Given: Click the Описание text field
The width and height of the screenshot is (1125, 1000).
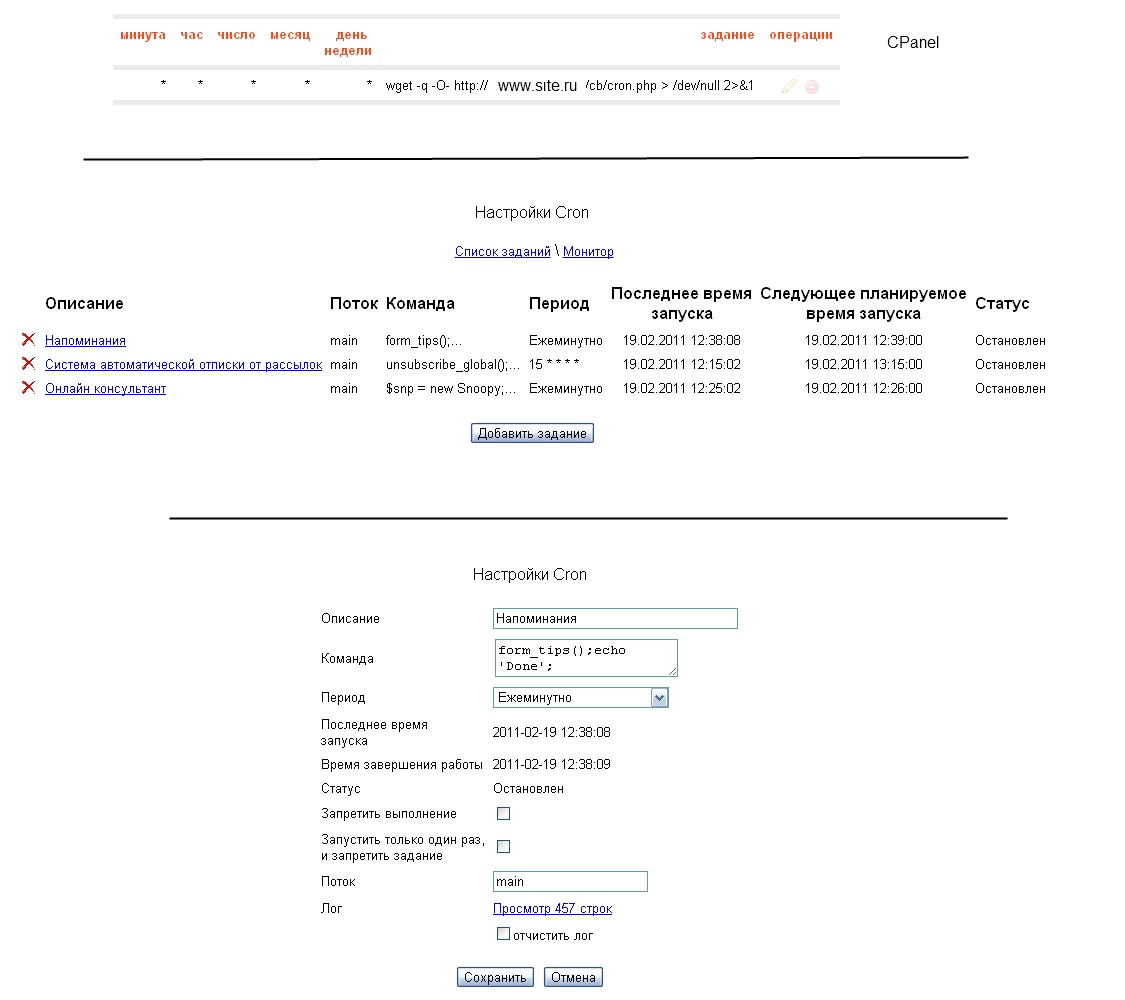Looking at the screenshot, I should coord(614,619).
